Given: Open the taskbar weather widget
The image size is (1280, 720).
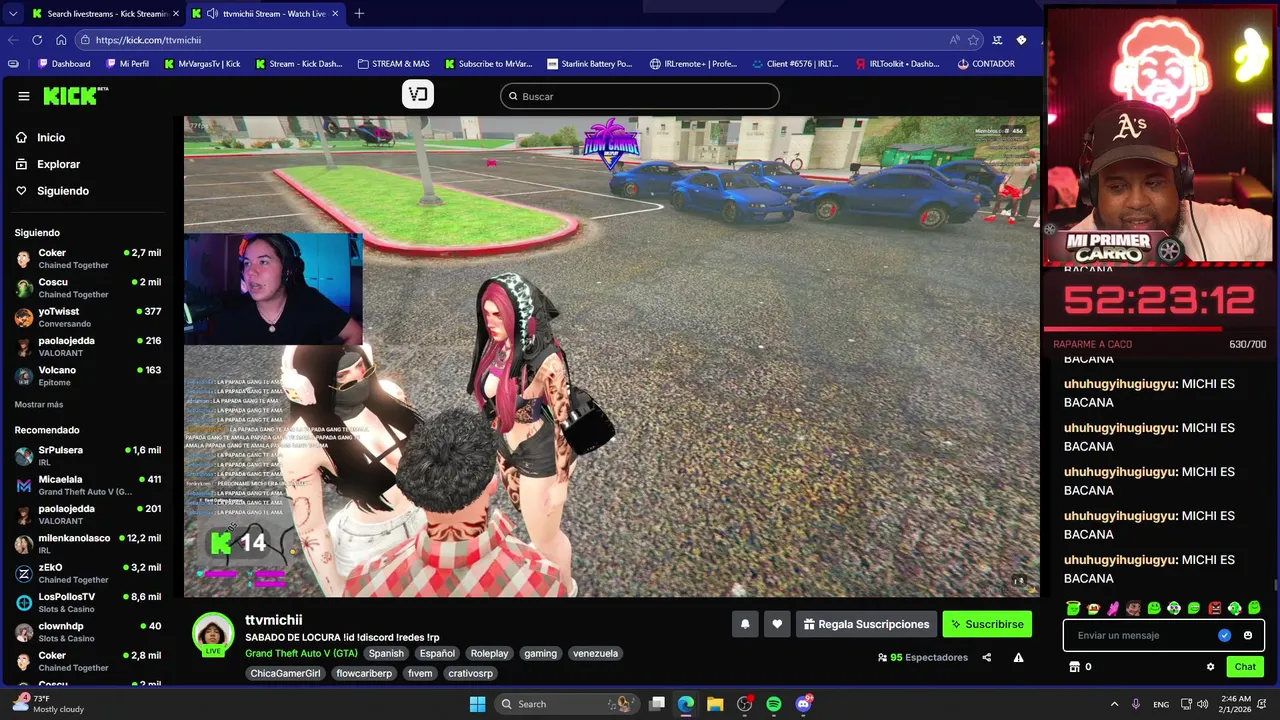Looking at the screenshot, I should click(48, 703).
